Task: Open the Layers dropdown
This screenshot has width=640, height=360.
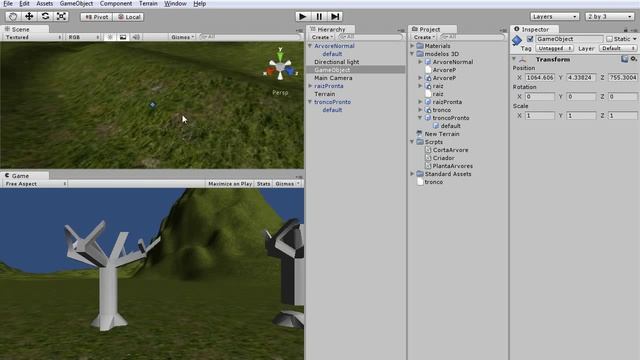Action: pyautogui.click(x=555, y=16)
